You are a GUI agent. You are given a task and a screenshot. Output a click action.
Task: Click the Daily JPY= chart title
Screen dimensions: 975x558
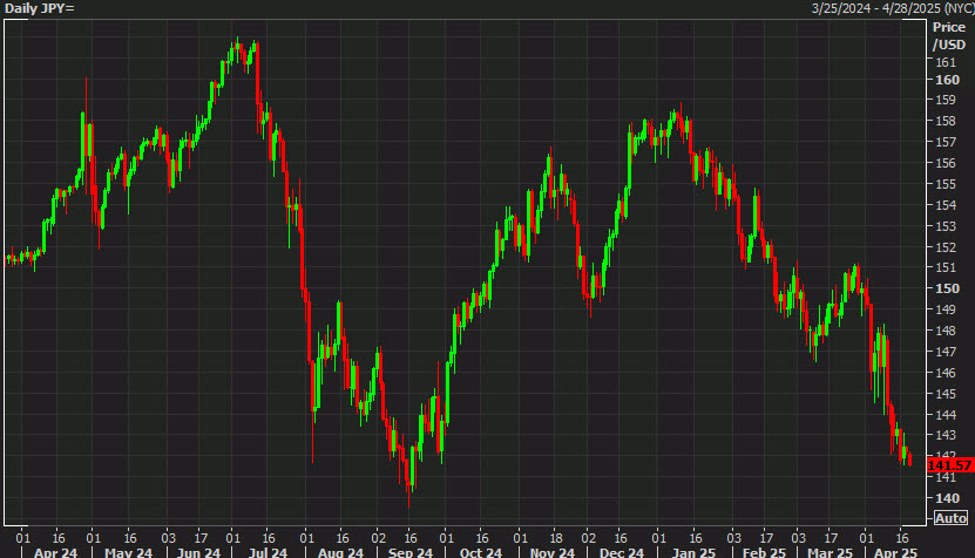(41, 8)
